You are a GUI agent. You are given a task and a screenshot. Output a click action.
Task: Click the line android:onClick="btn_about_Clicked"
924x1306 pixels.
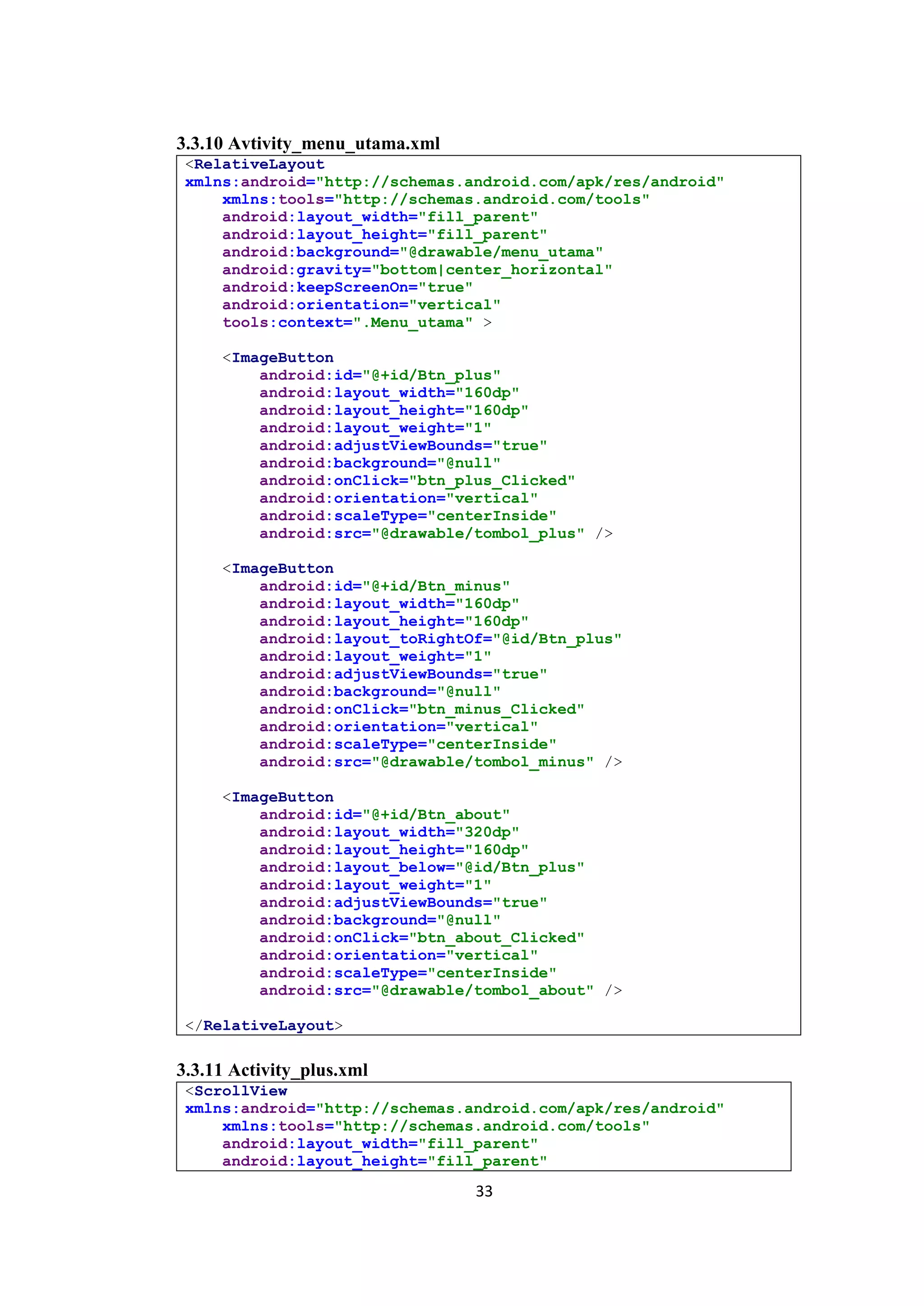pyautogui.click(x=421, y=938)
